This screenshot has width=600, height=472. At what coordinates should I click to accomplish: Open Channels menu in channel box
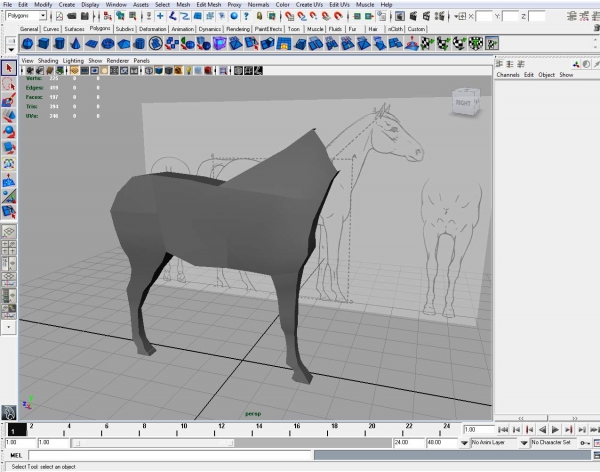tap(508, 75)
